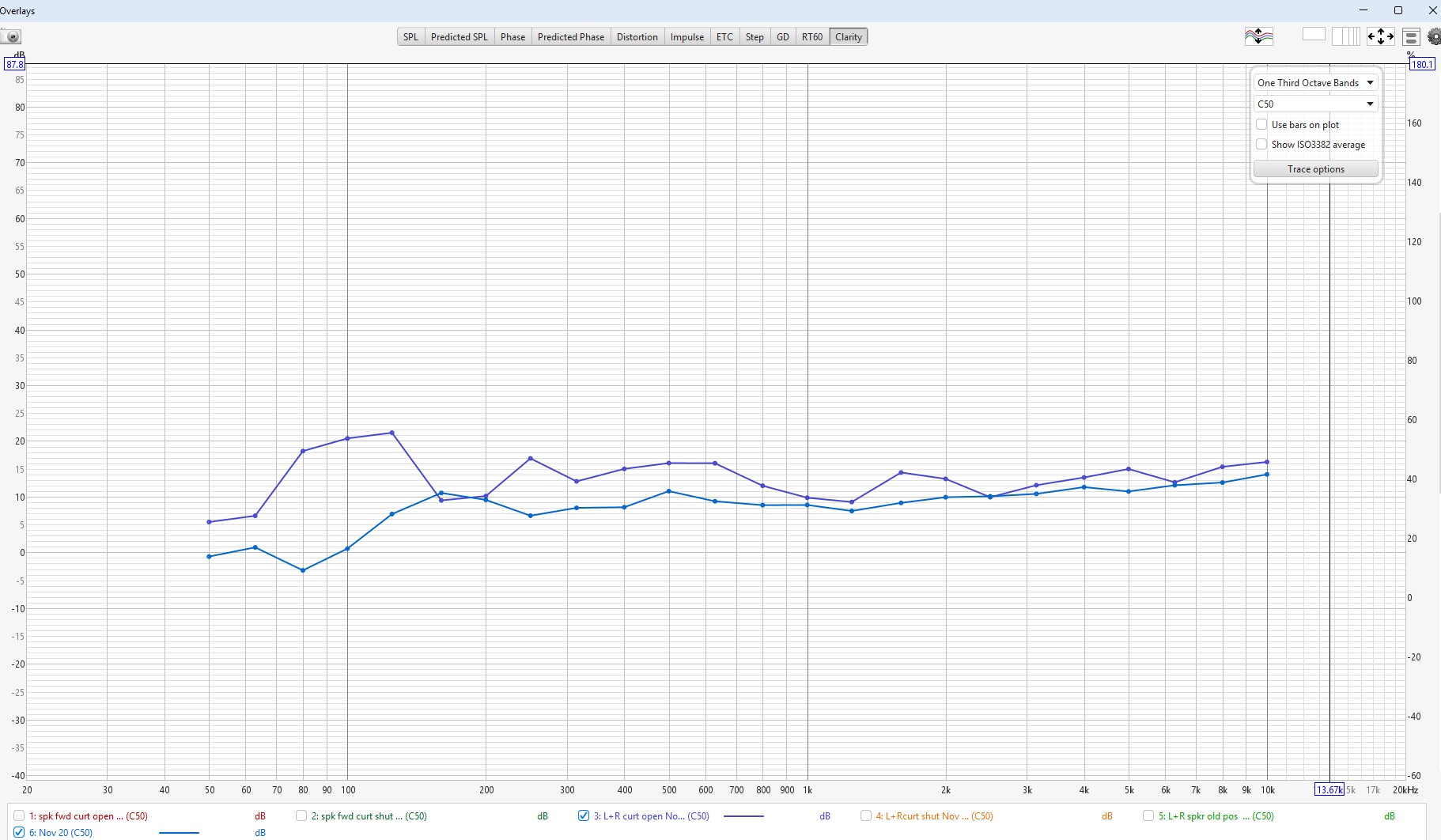Click the four-arrow graph limits icon
Image resolution: width=1441 pixels, height=840 pixels.
[1380, 36]
